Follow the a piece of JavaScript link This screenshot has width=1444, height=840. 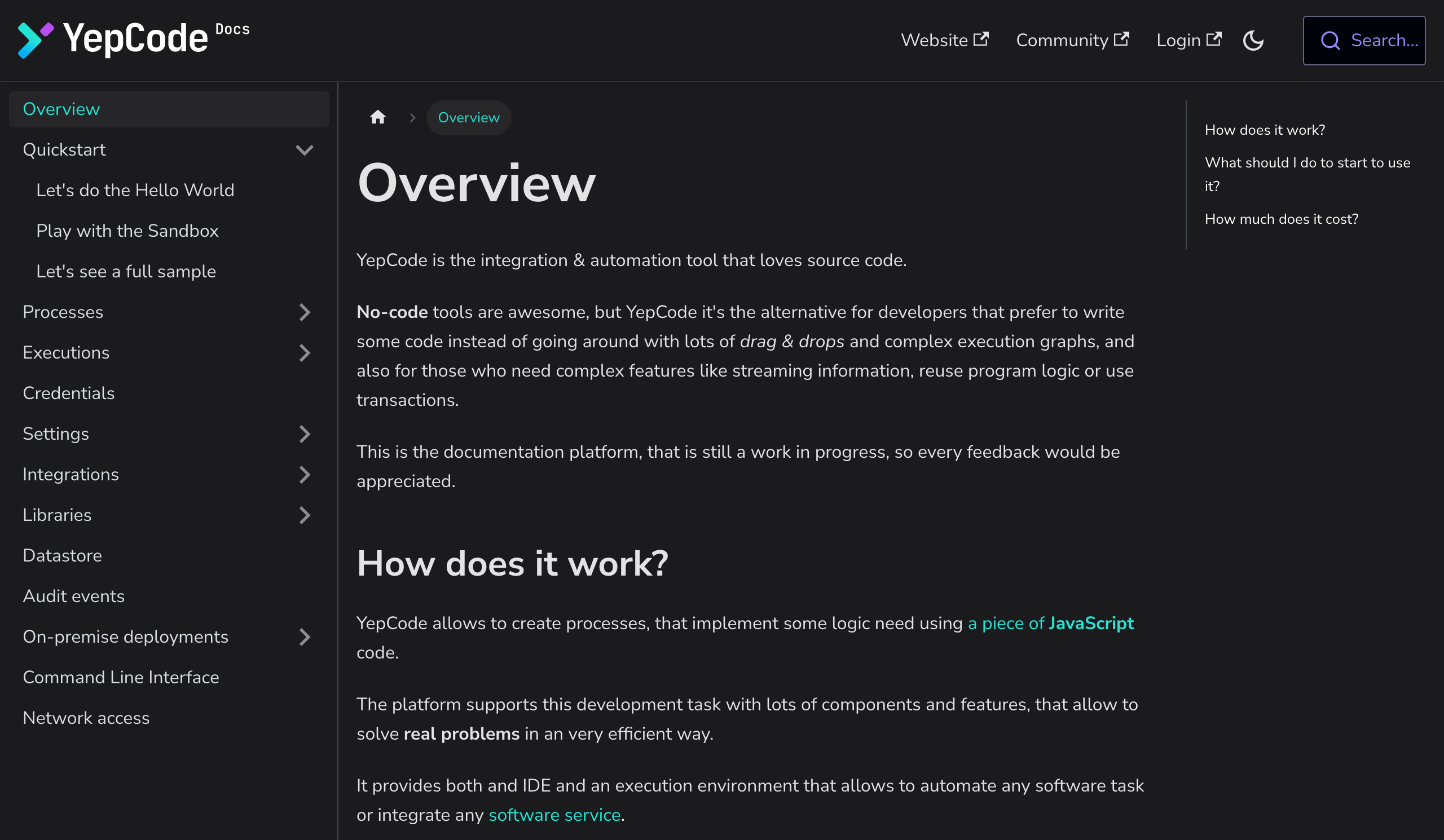[1051, 623]
